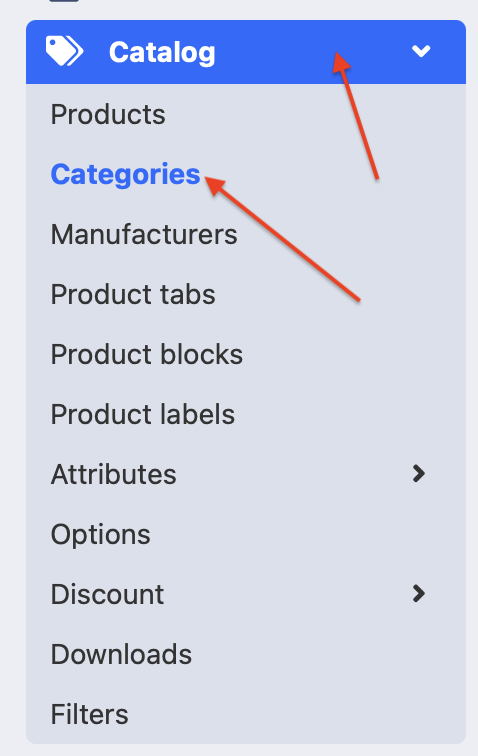Open Product blocks
The width and height of the screenshot is (478, 756).
(x=147, y=354)
